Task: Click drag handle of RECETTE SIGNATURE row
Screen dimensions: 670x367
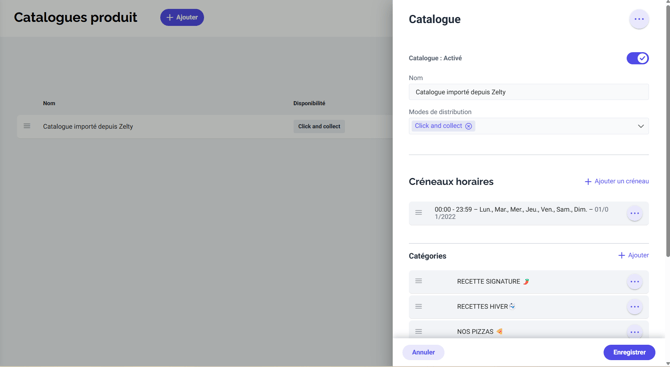Action: point(418,281)
